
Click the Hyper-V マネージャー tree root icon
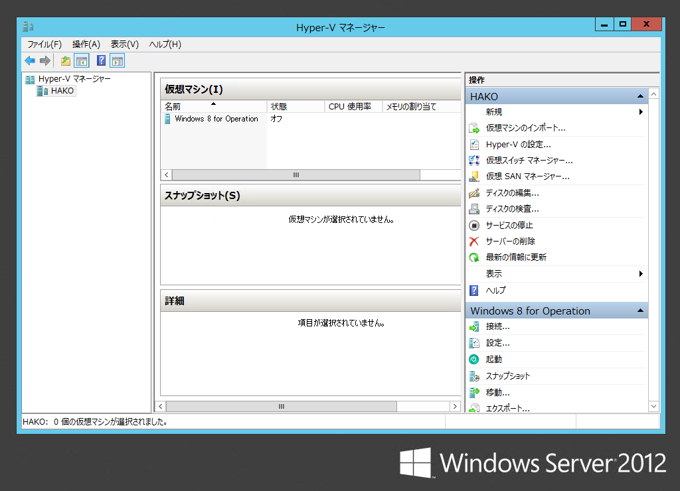click(x=30, y=79)
